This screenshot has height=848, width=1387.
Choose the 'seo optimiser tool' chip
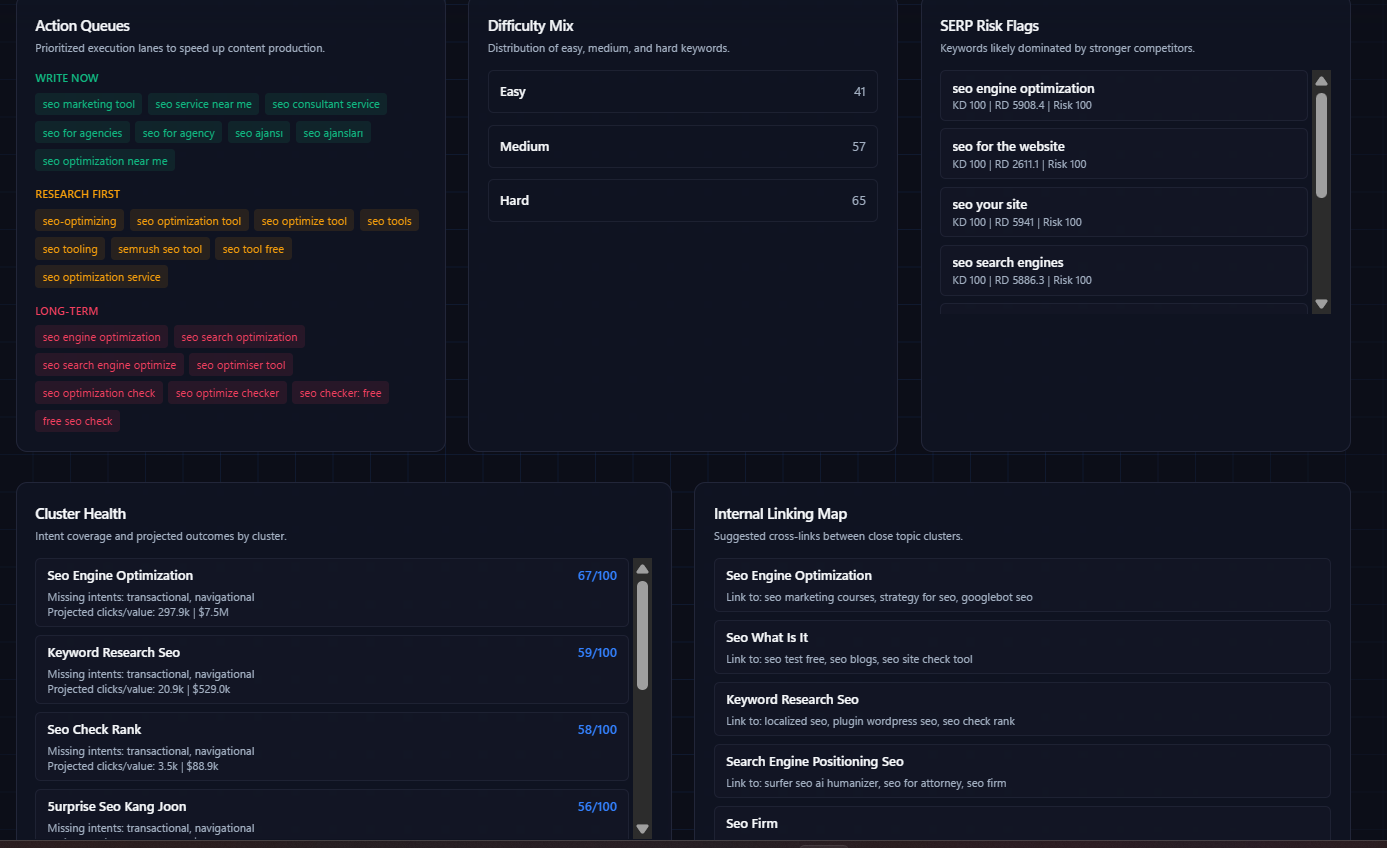[x=241, y=365]
